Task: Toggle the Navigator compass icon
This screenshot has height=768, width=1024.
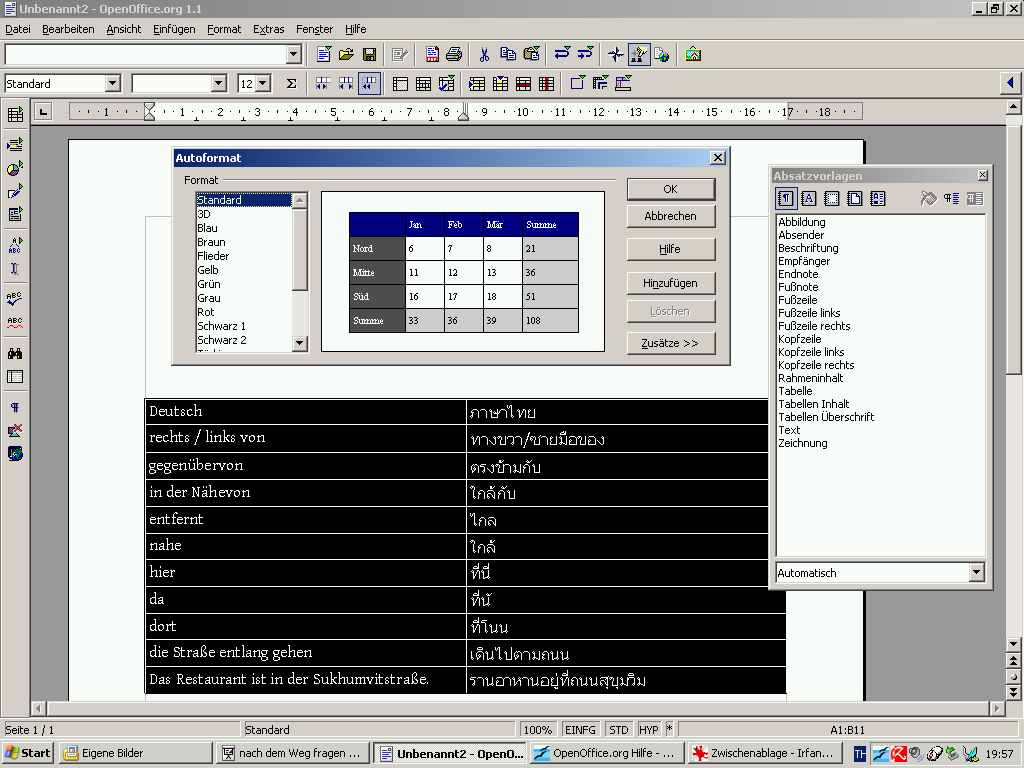Action: point(616,54)
